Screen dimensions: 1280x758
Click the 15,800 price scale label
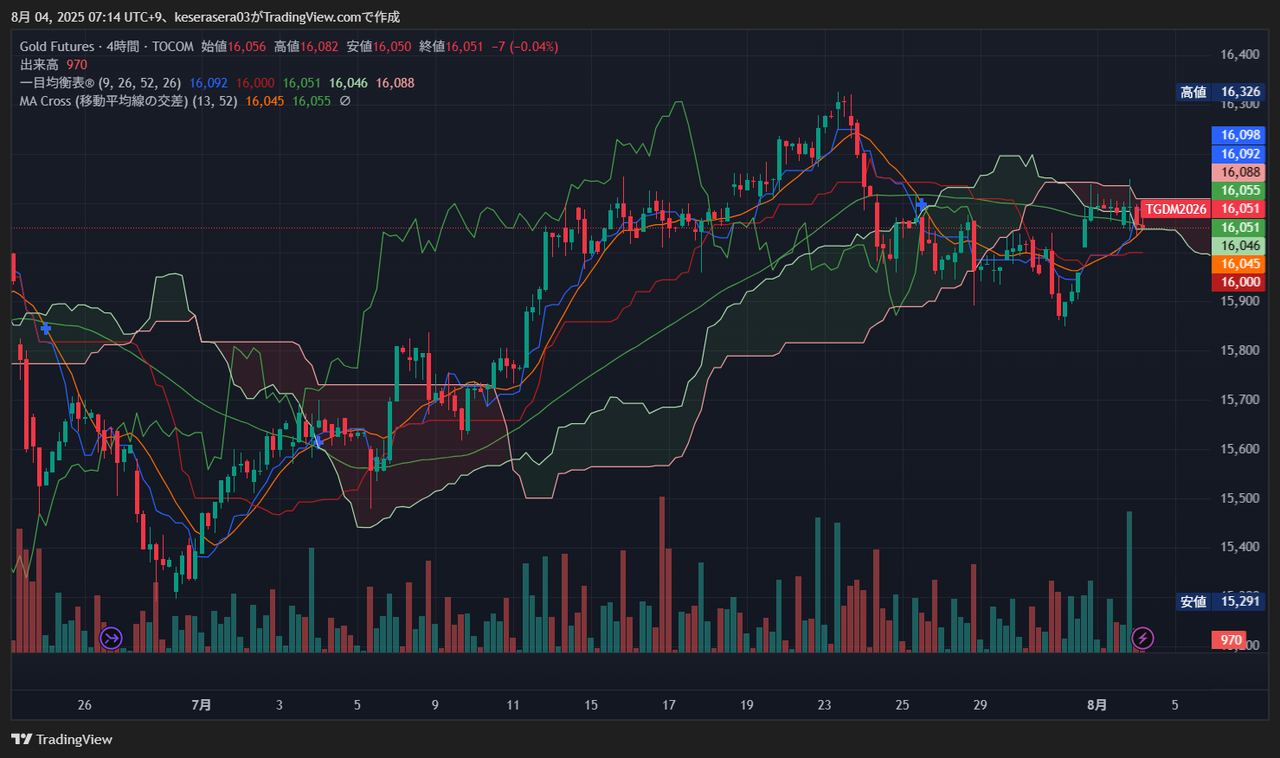[1240, 351]
